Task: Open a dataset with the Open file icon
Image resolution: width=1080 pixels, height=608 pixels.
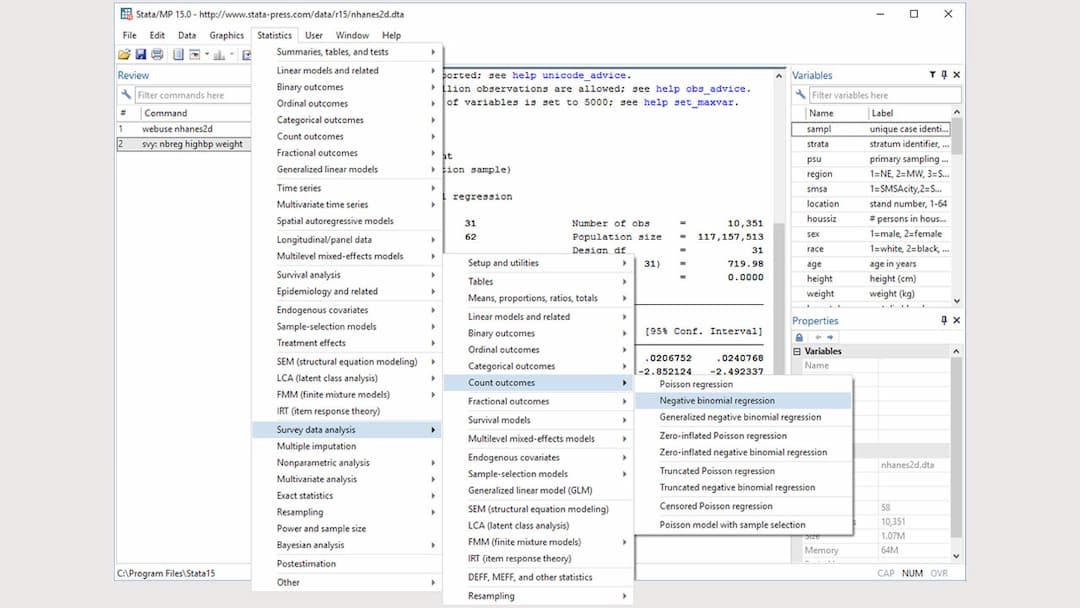Action: pyautogui.click(x=126, y=55)
